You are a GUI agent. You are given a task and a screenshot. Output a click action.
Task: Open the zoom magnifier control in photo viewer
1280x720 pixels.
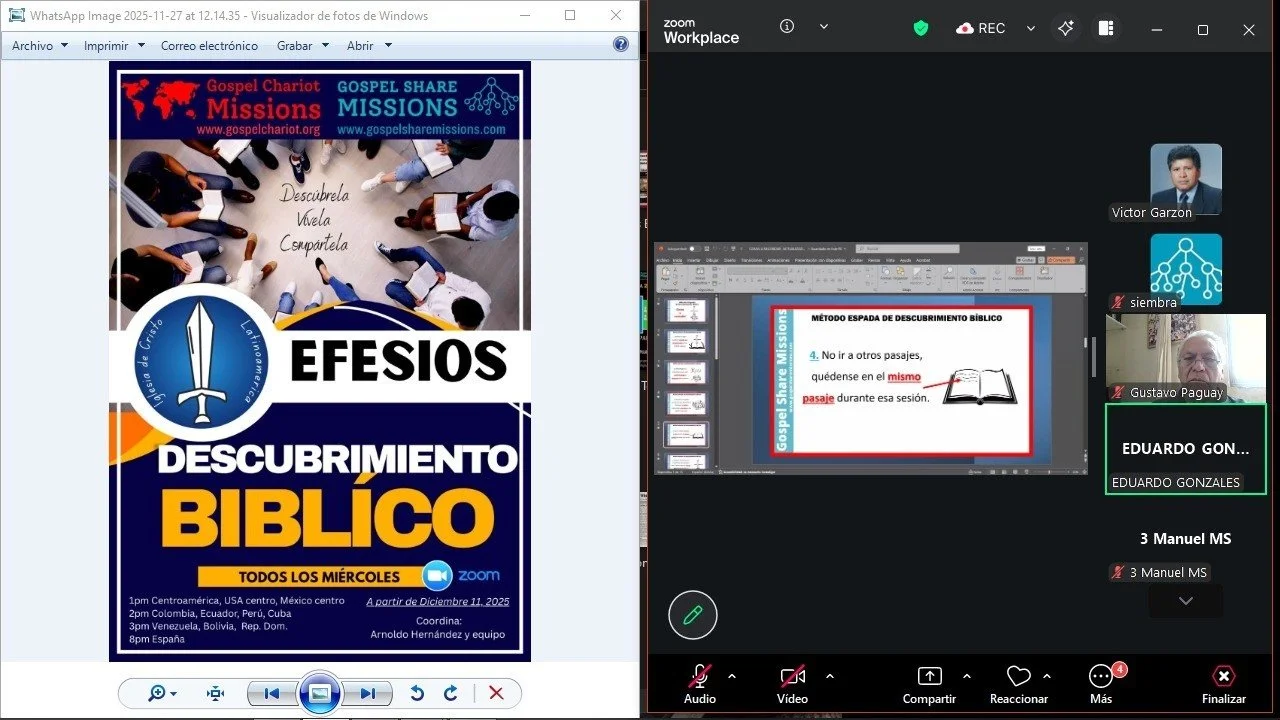[x=162, y=693]
